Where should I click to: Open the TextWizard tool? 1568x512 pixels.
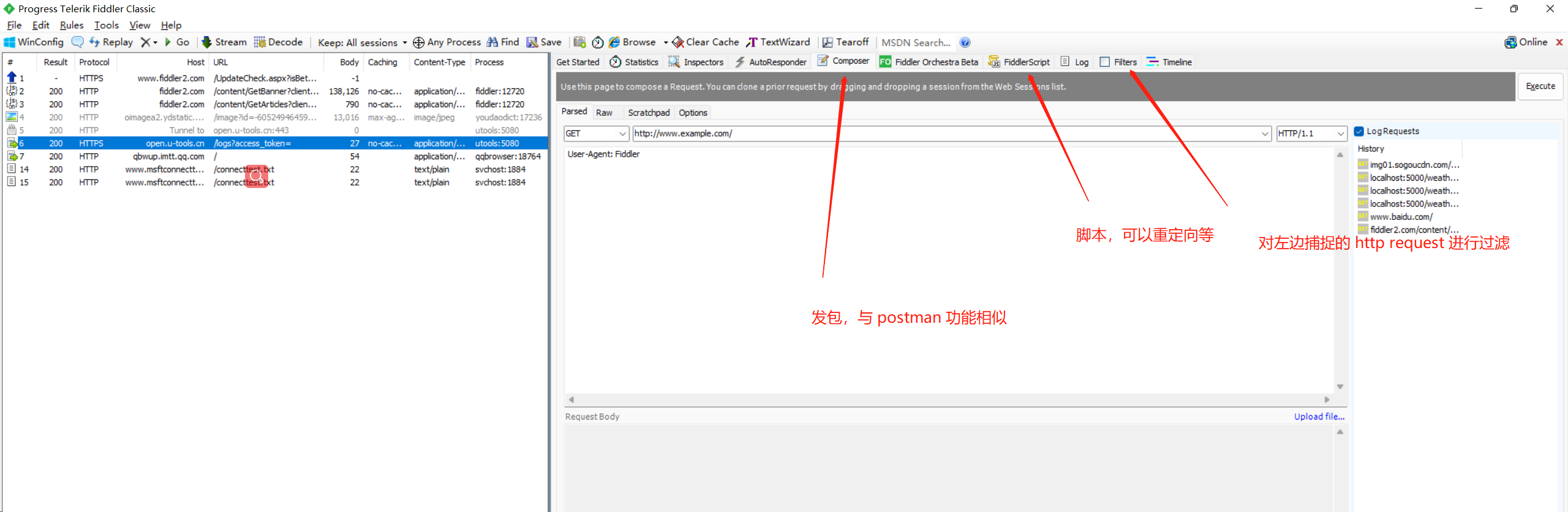[778, 42]
